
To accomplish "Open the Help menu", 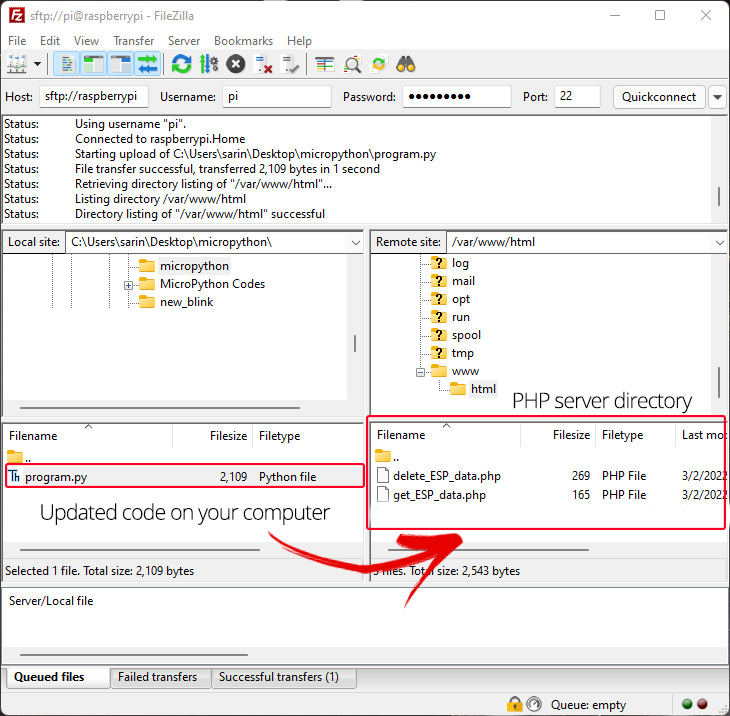I will tap(299, 41).
